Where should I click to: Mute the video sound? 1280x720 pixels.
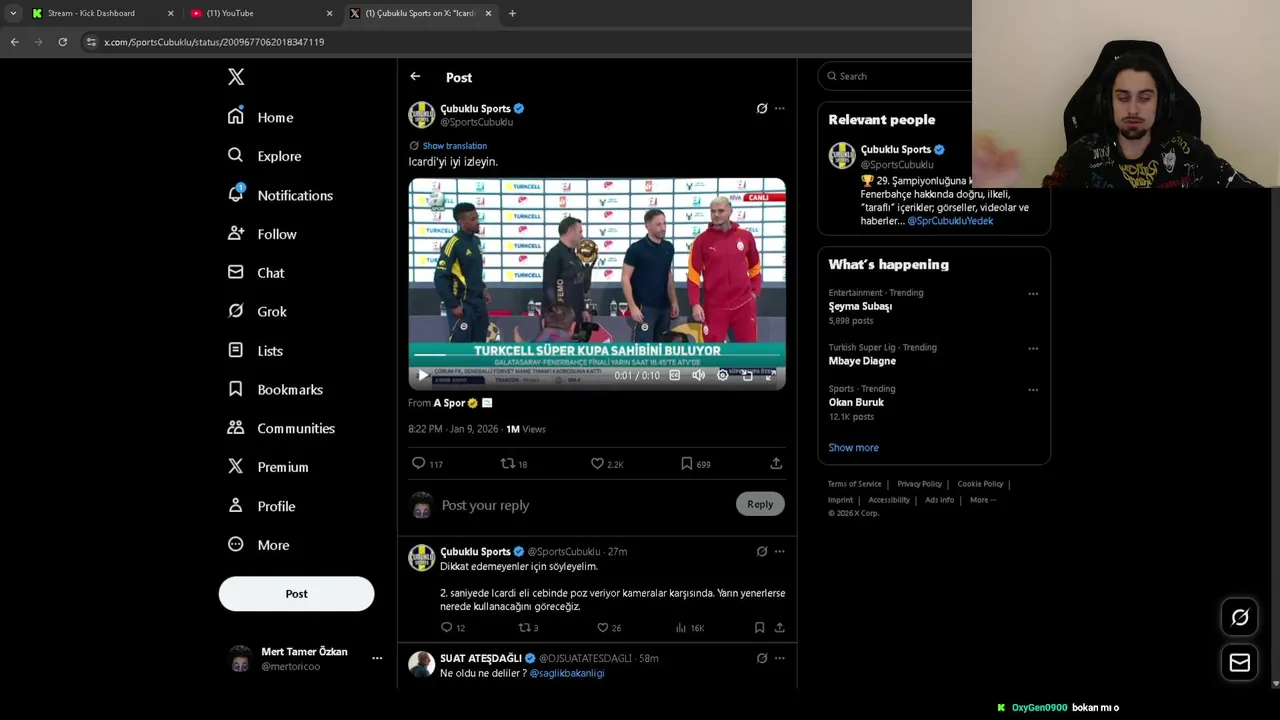coord(698,376)
